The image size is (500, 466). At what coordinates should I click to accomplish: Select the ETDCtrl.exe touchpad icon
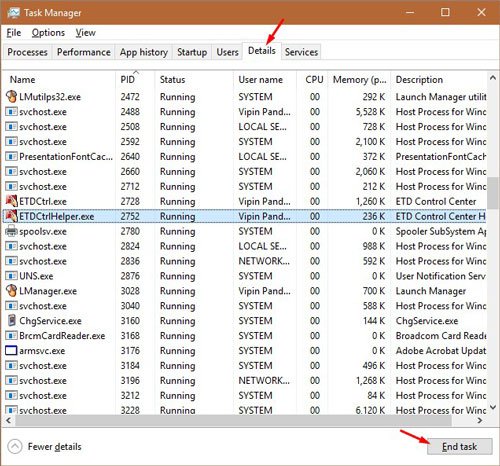[11, 201]
